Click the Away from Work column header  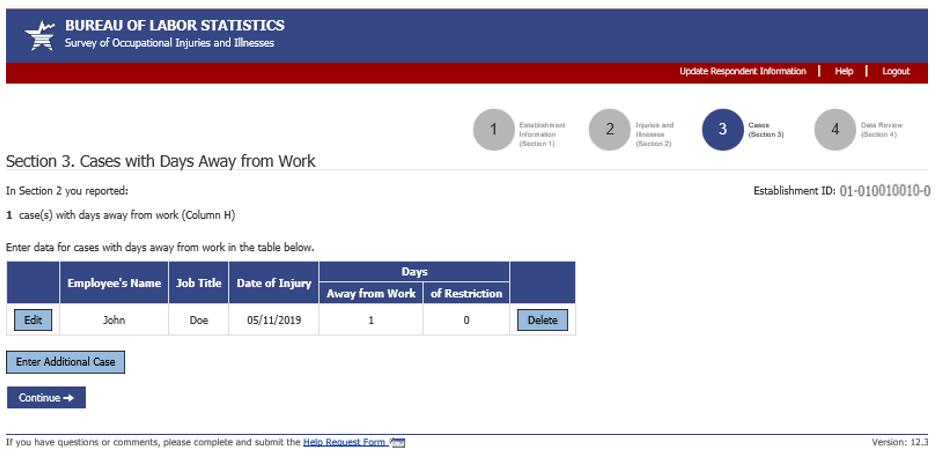point(371,293)
